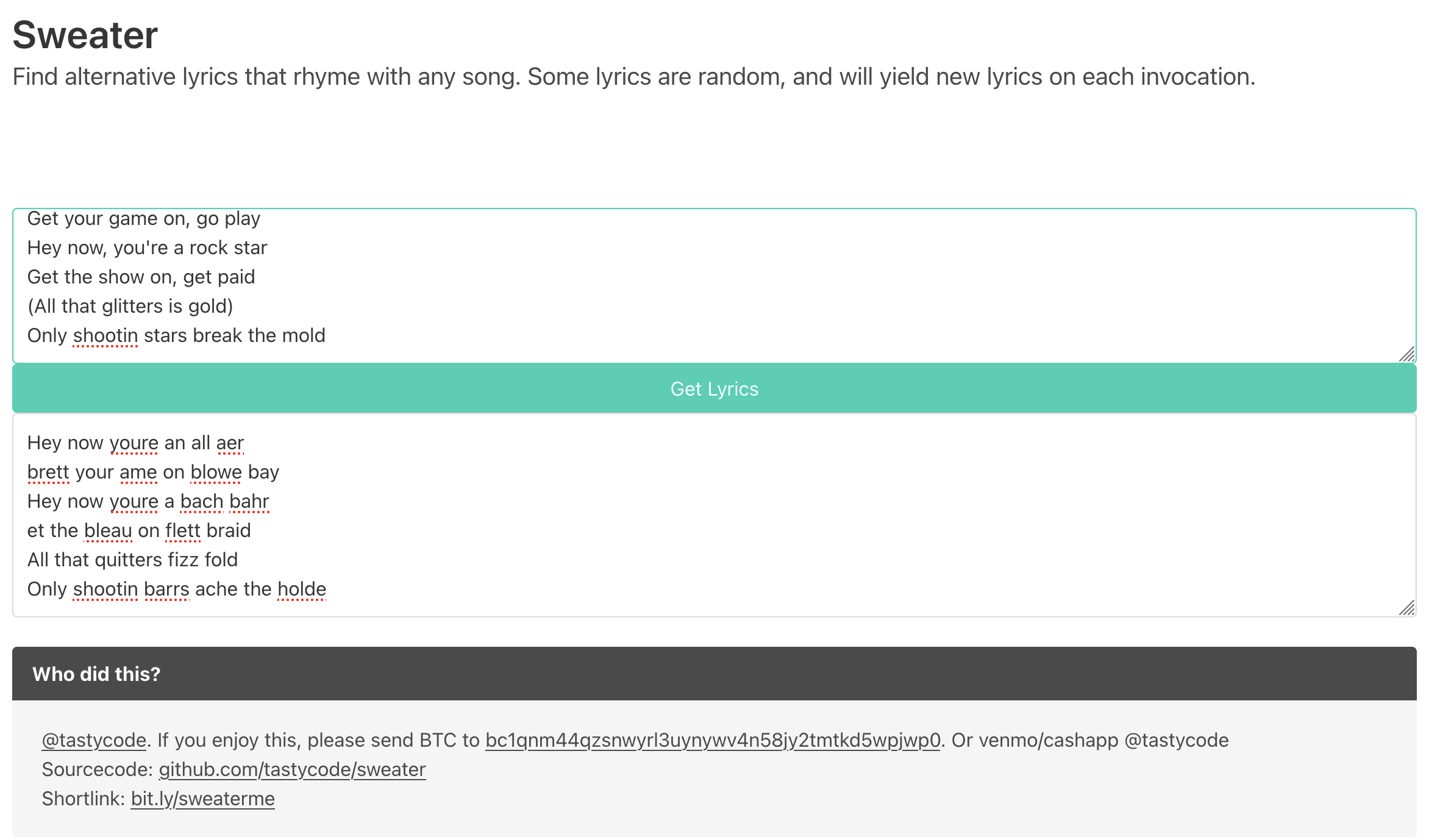Click into the song lyrics input textarea

(714, 286)
